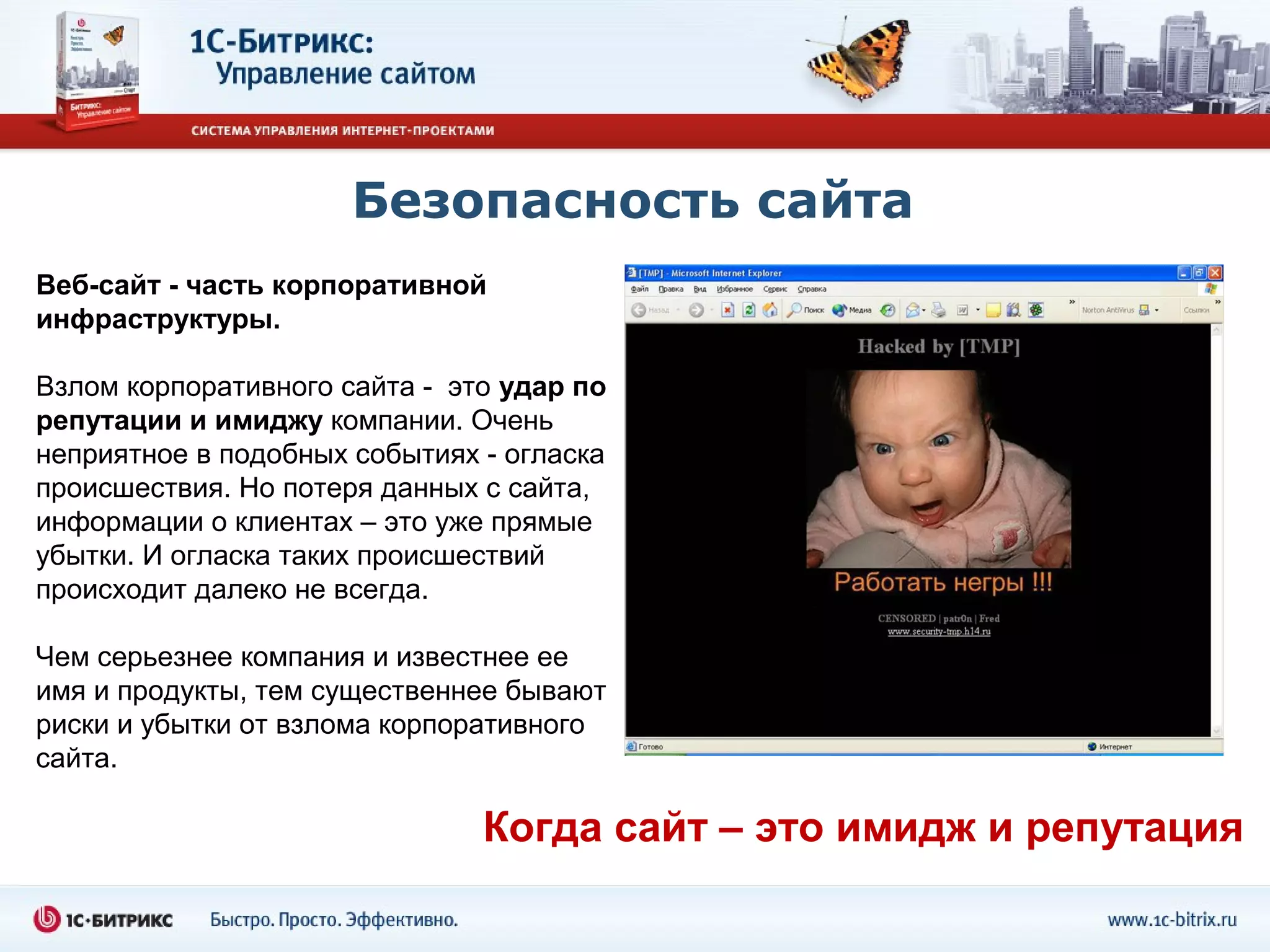Click the green ICQ flower icon
The image size is (1270, 952).
pyautogui.click(x=1036, y=310)
